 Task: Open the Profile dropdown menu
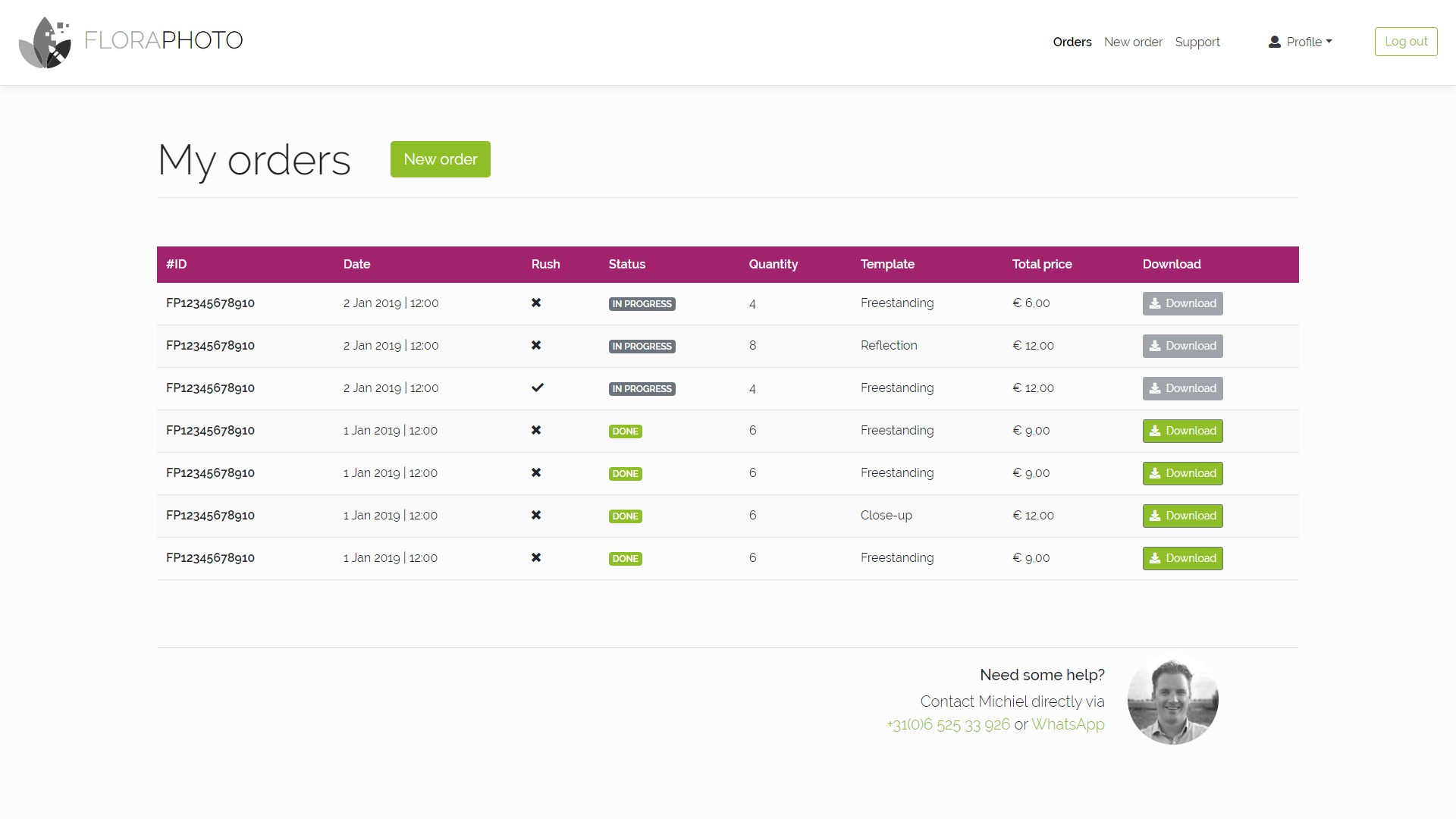tap(1300, 42)
